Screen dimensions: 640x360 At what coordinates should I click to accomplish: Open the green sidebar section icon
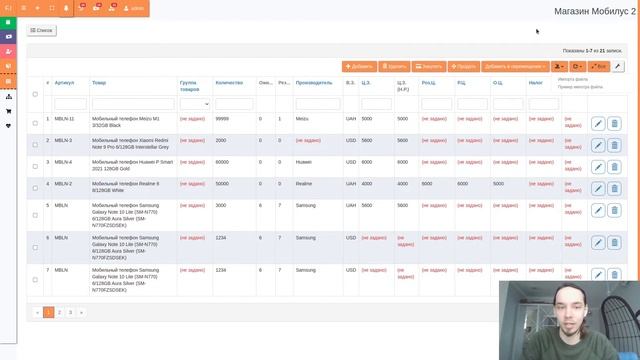8,22
